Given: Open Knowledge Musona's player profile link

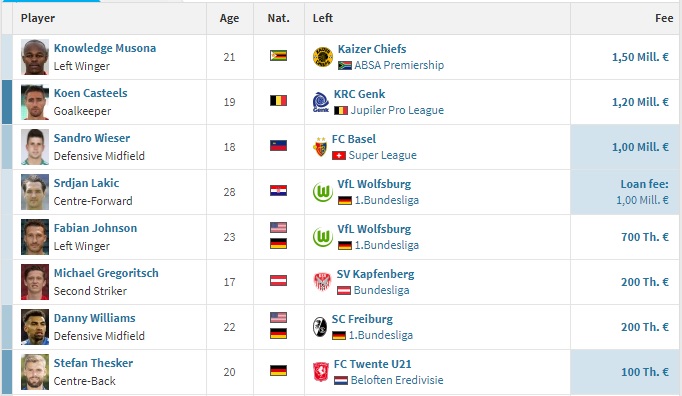Looking at the screenshot, I should pos(105,48).
